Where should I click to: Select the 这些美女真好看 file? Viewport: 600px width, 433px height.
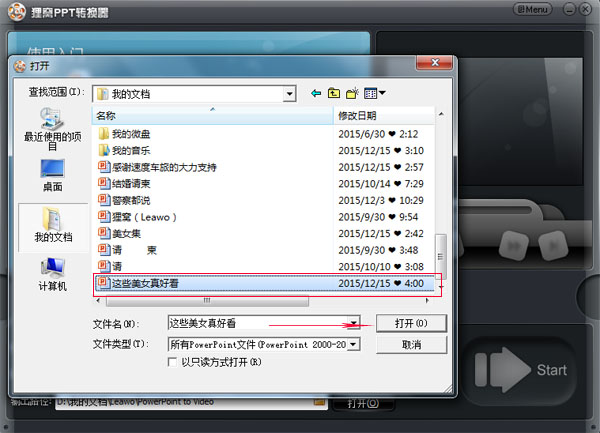pyautogui.click(x=264, y=283)
